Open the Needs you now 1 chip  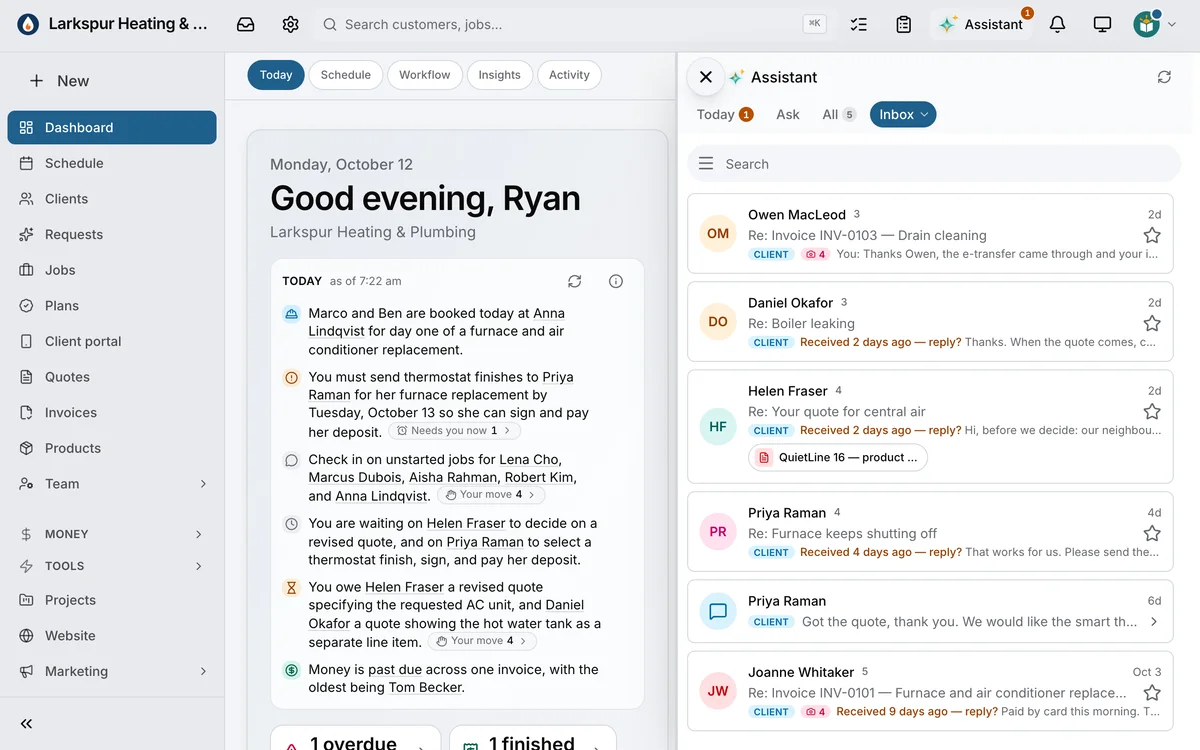click(455, 431)
